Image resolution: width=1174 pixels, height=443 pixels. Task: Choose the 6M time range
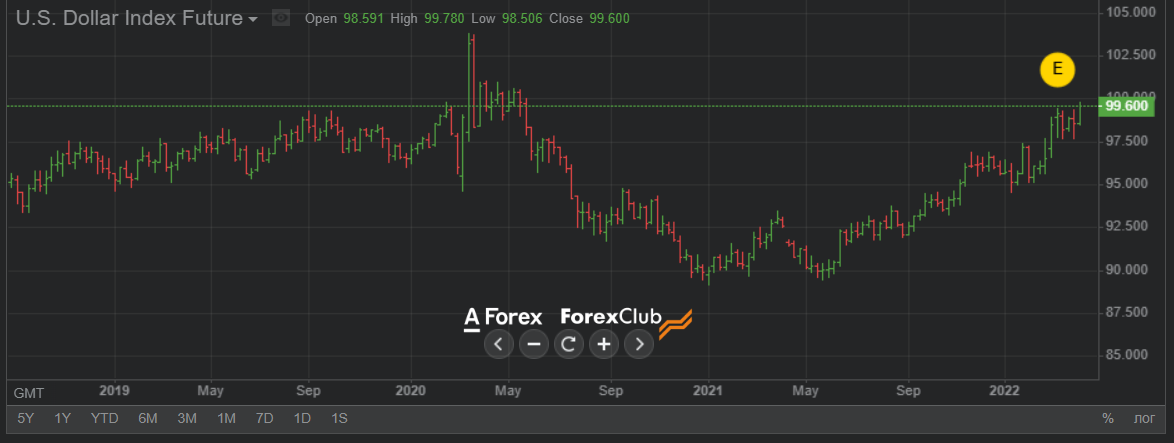(147, 418)
